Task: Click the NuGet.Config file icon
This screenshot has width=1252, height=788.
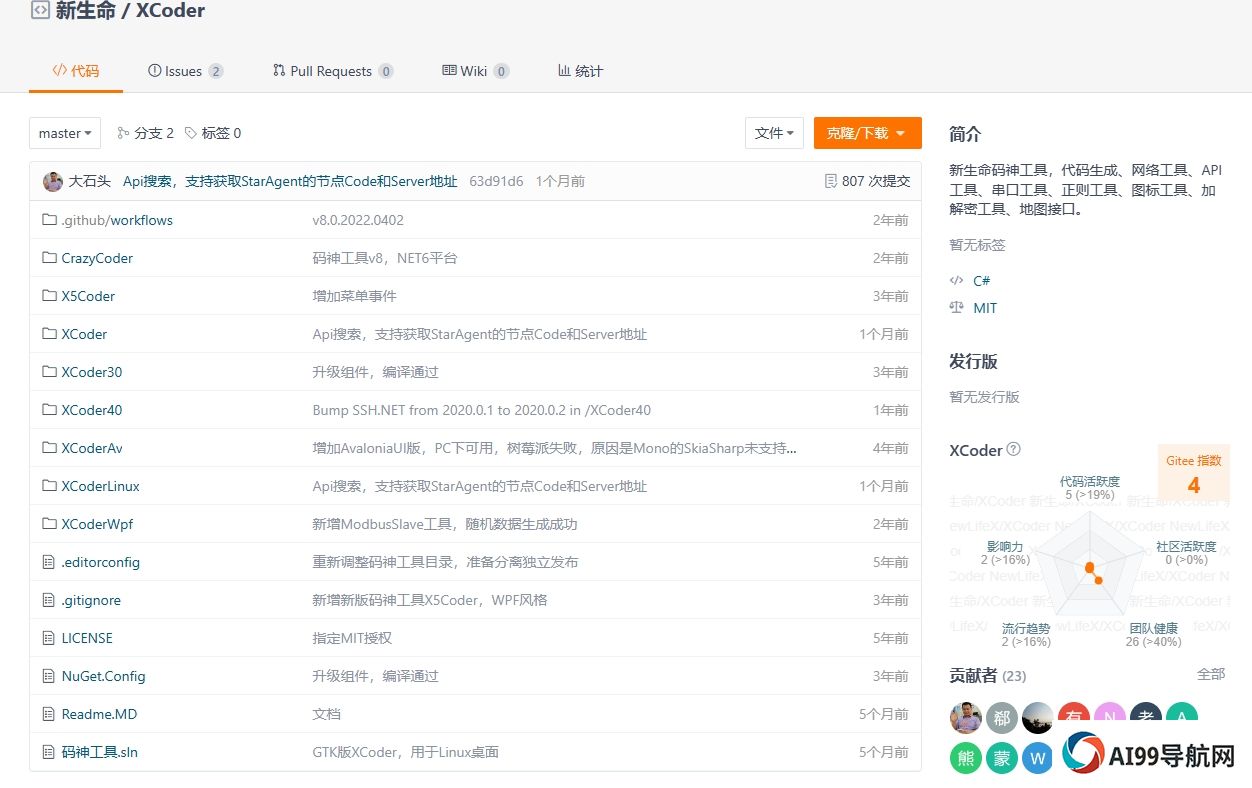Action: (x=49, y=676)
